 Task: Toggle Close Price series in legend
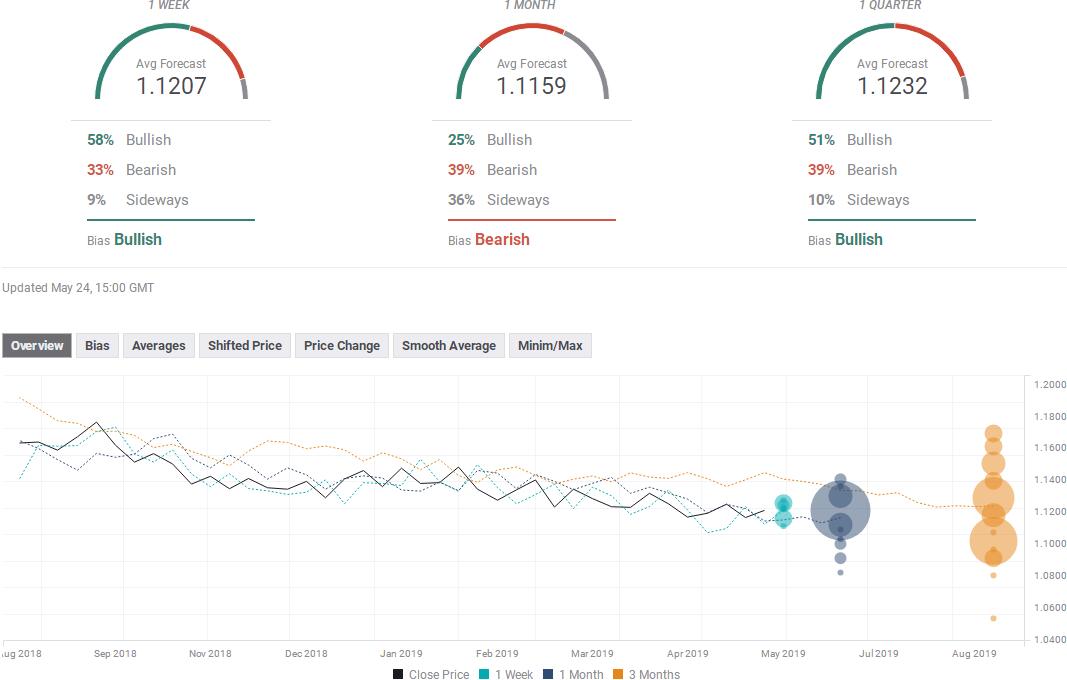click(x=431, y=674)
